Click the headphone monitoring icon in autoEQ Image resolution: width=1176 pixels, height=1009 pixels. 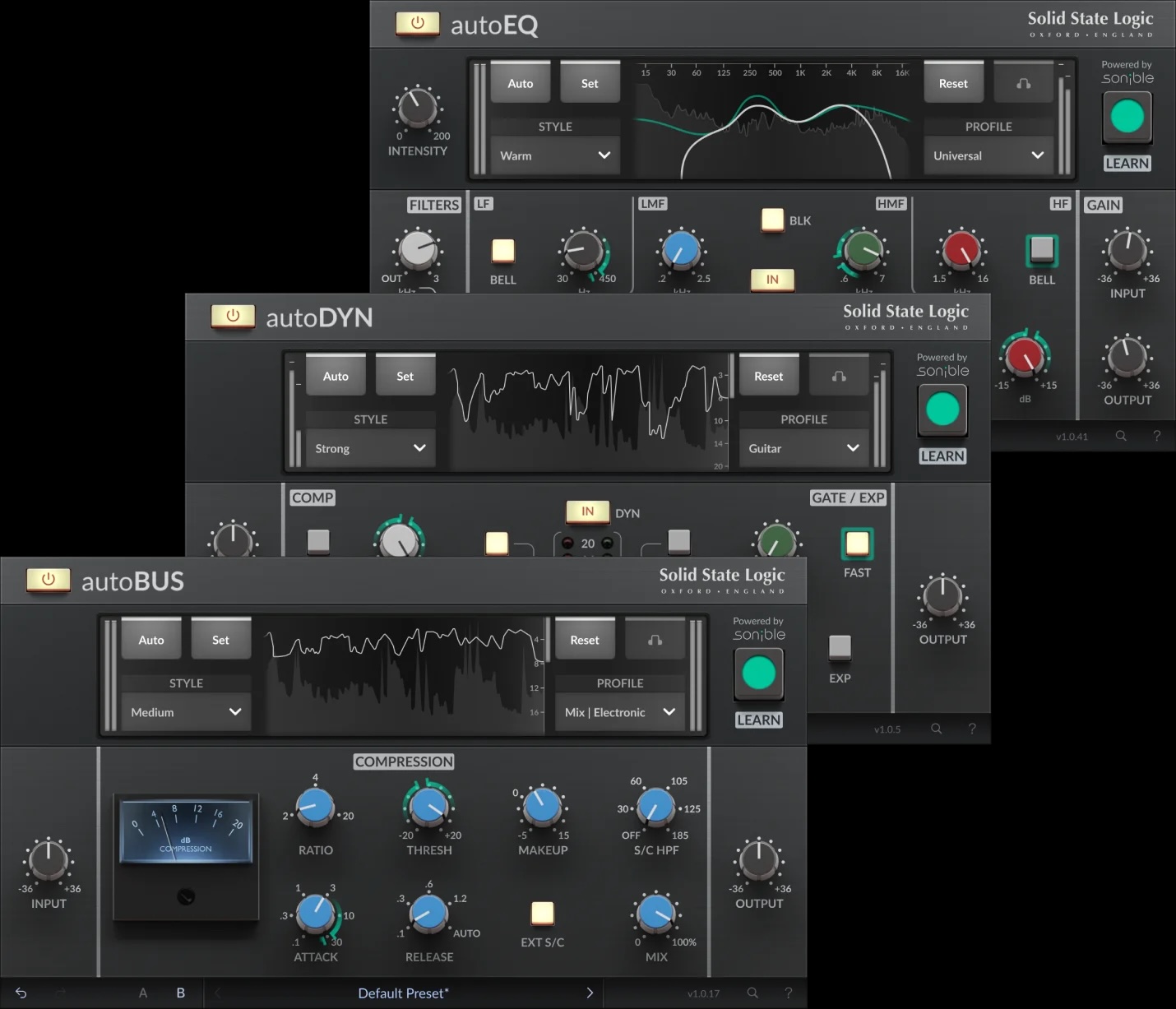1022,82
